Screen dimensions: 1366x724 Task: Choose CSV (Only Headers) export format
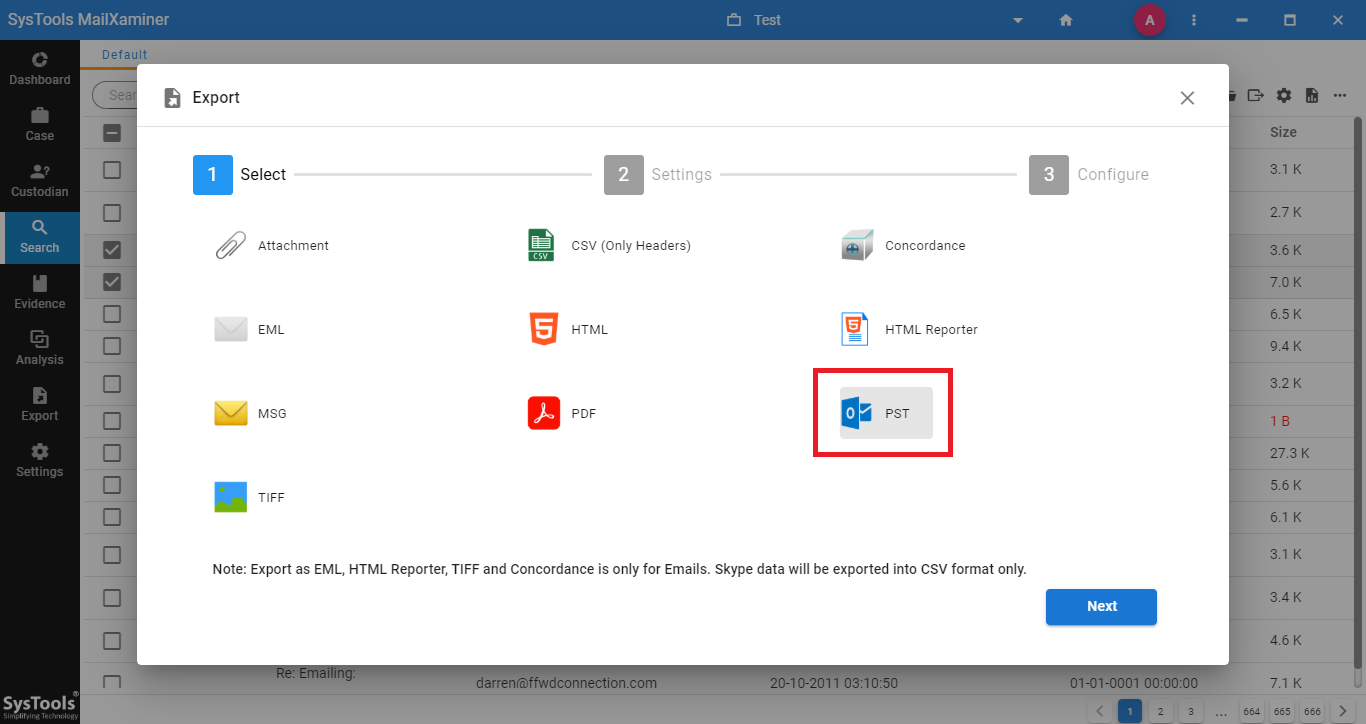pyautogui.click(x=609, y=245)
